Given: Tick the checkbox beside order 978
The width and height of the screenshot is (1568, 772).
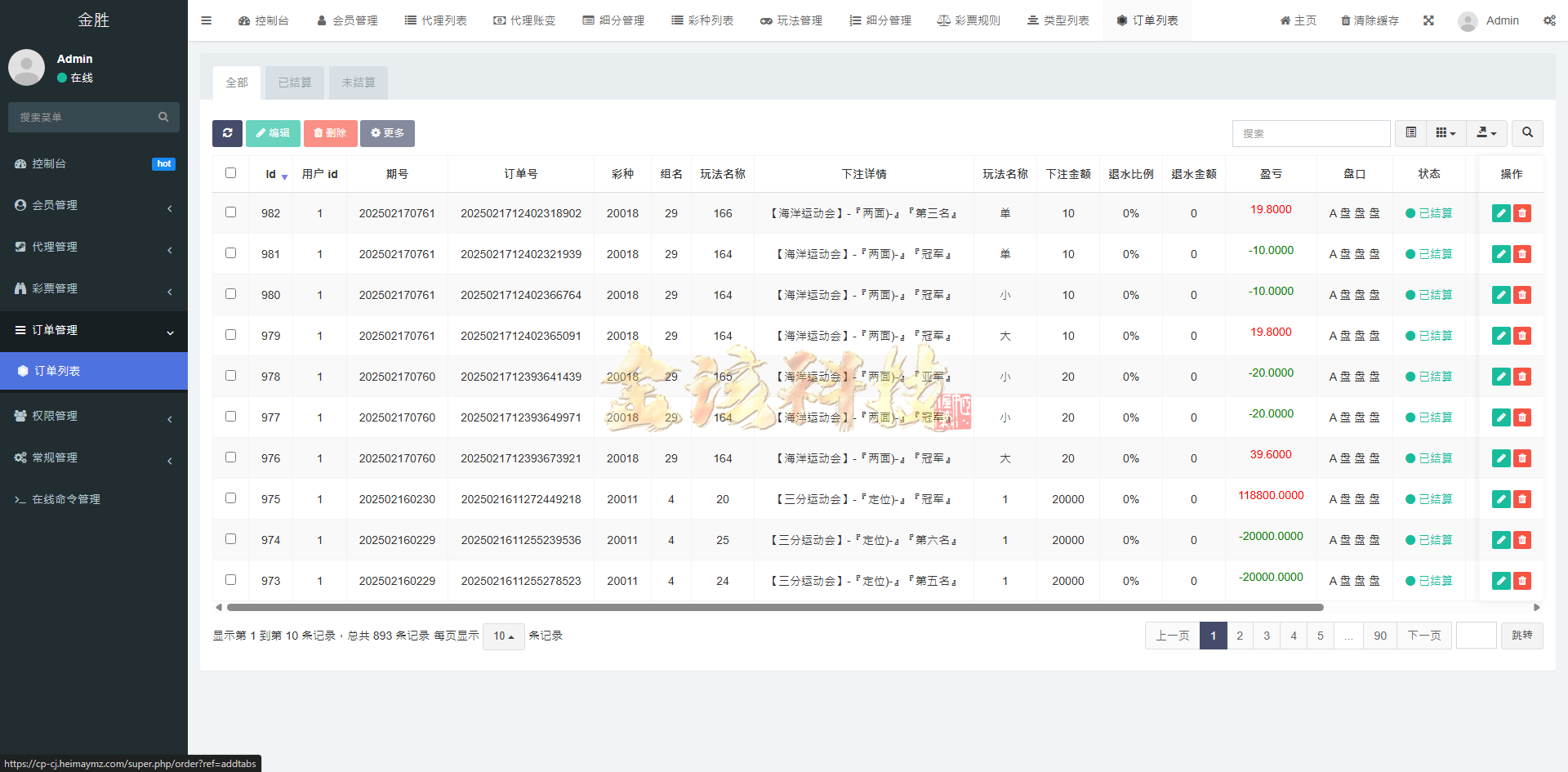Looking at the screenshot, I should [x=230, y=376].
